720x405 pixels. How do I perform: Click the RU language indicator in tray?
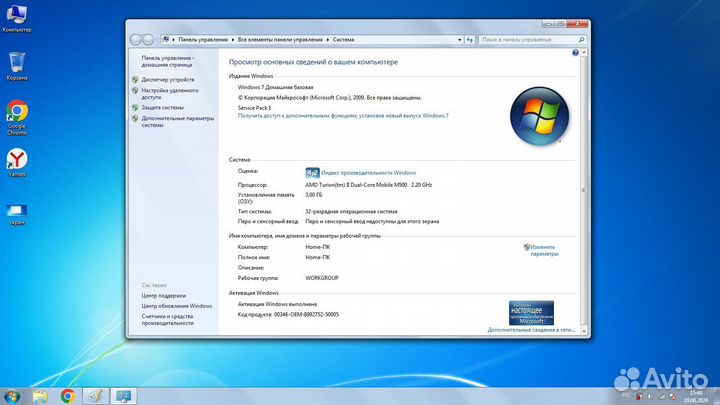(x=626, y=396)
